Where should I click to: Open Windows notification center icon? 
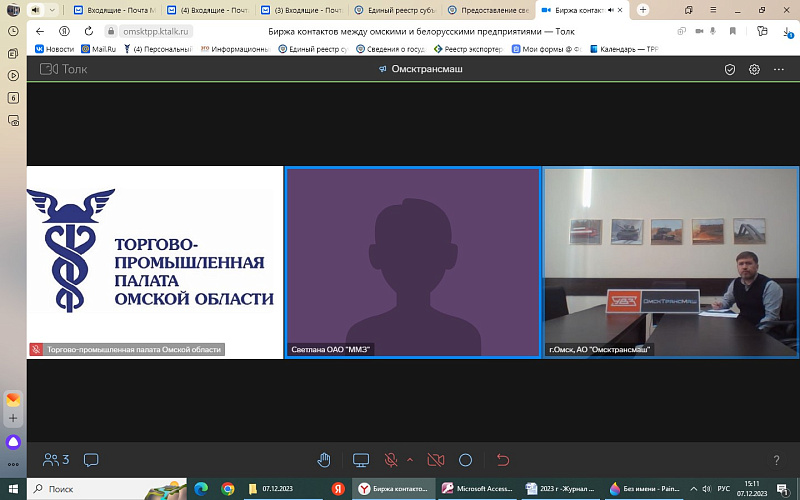783,489
